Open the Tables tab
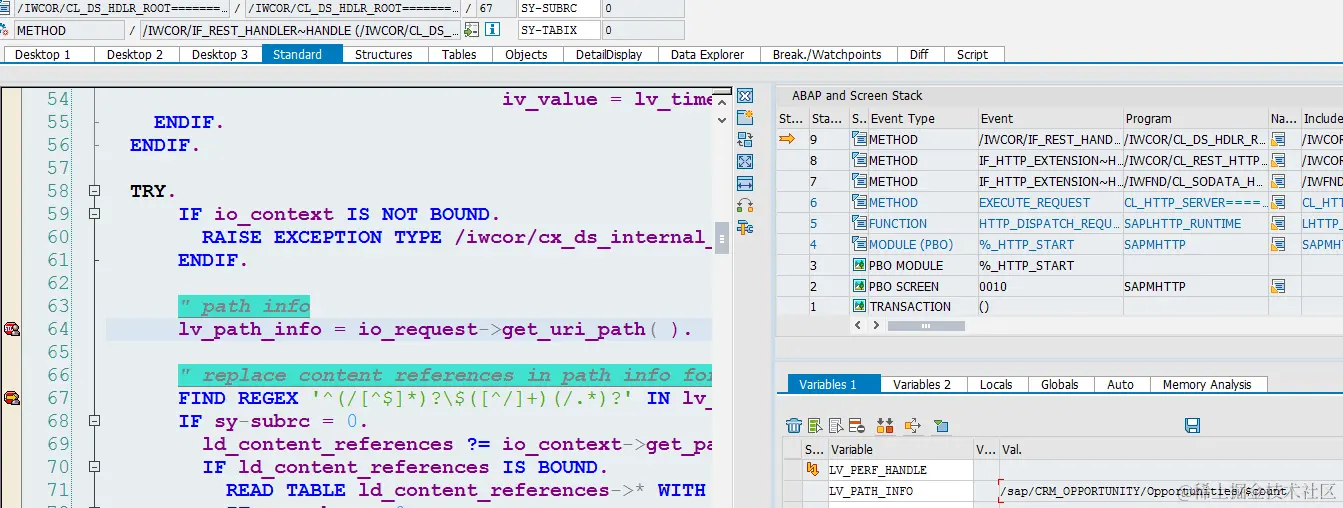 pos(459,54)
